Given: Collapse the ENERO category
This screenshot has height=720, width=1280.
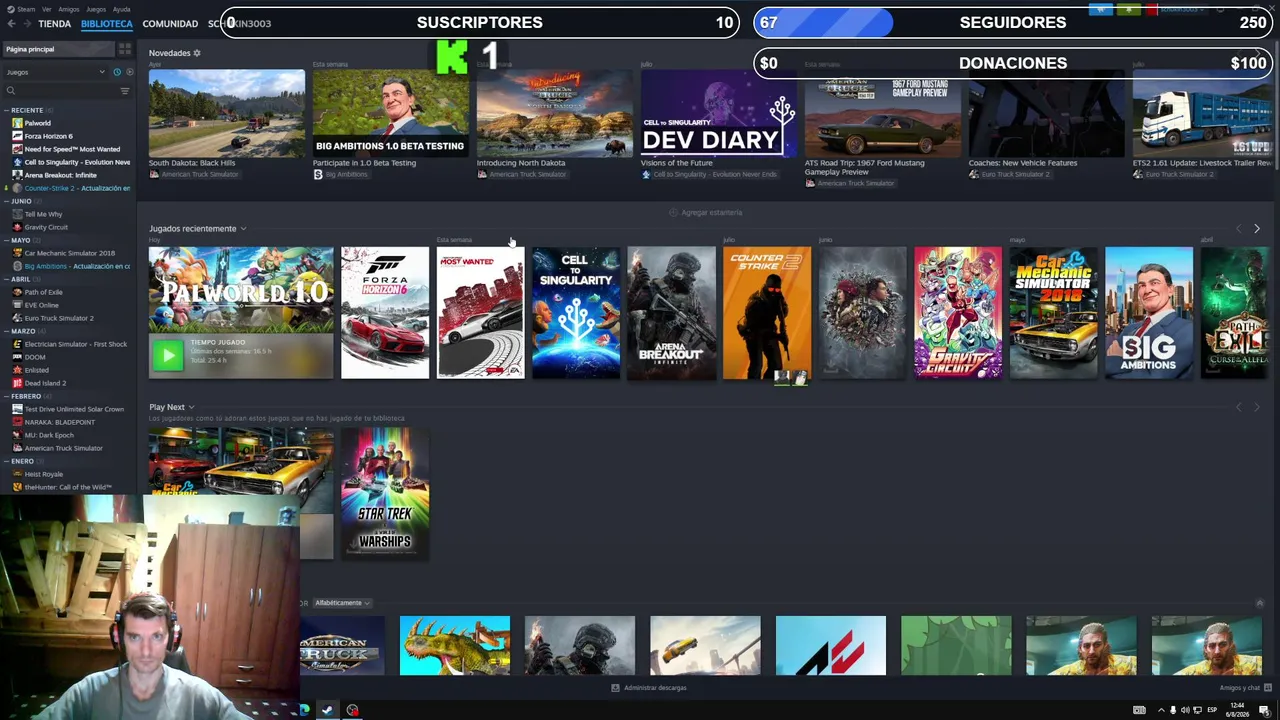Looking at the screenshot, I should [7, 461].
